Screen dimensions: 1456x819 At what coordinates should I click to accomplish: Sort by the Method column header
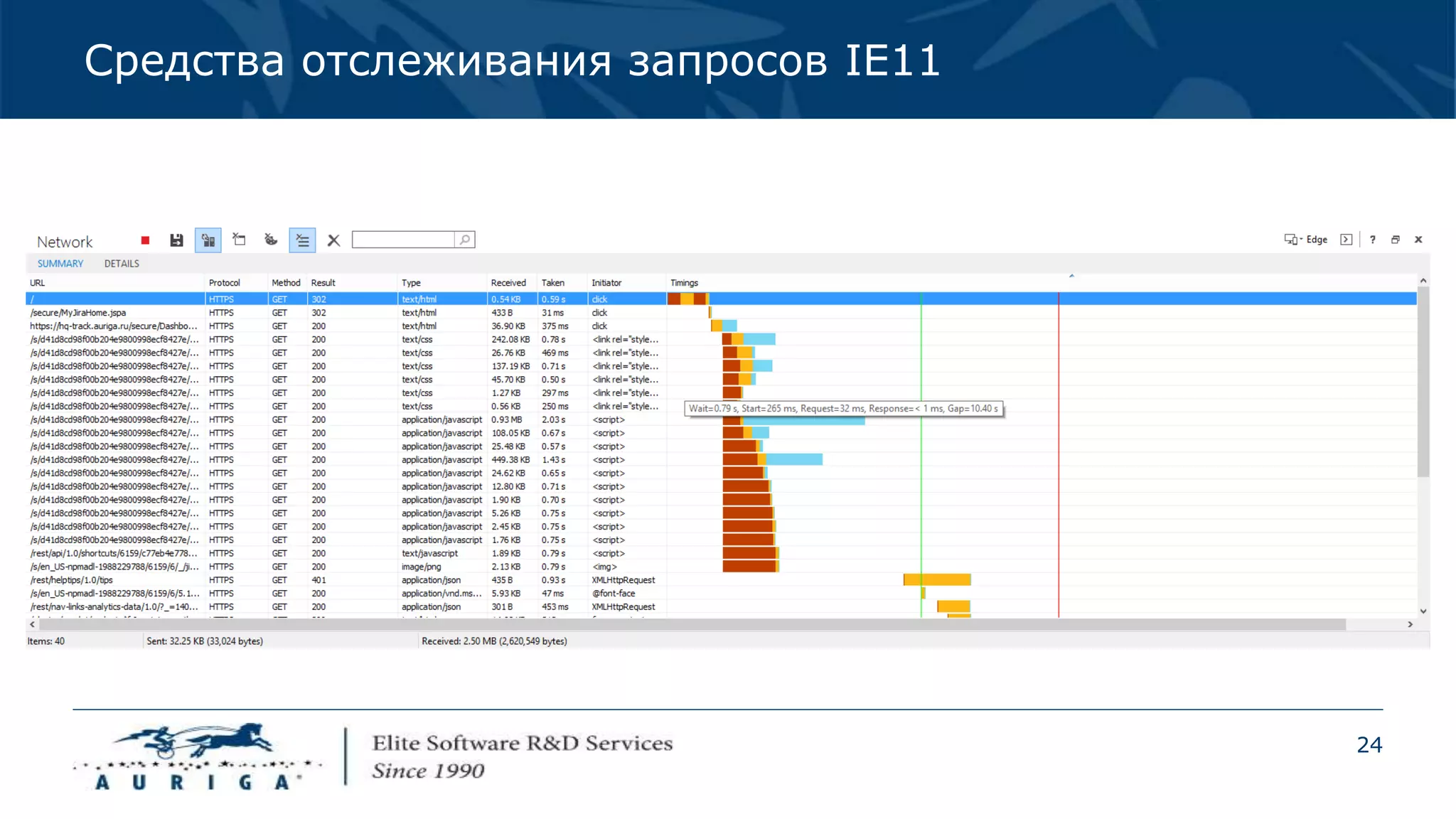click(x=287, y=283)
